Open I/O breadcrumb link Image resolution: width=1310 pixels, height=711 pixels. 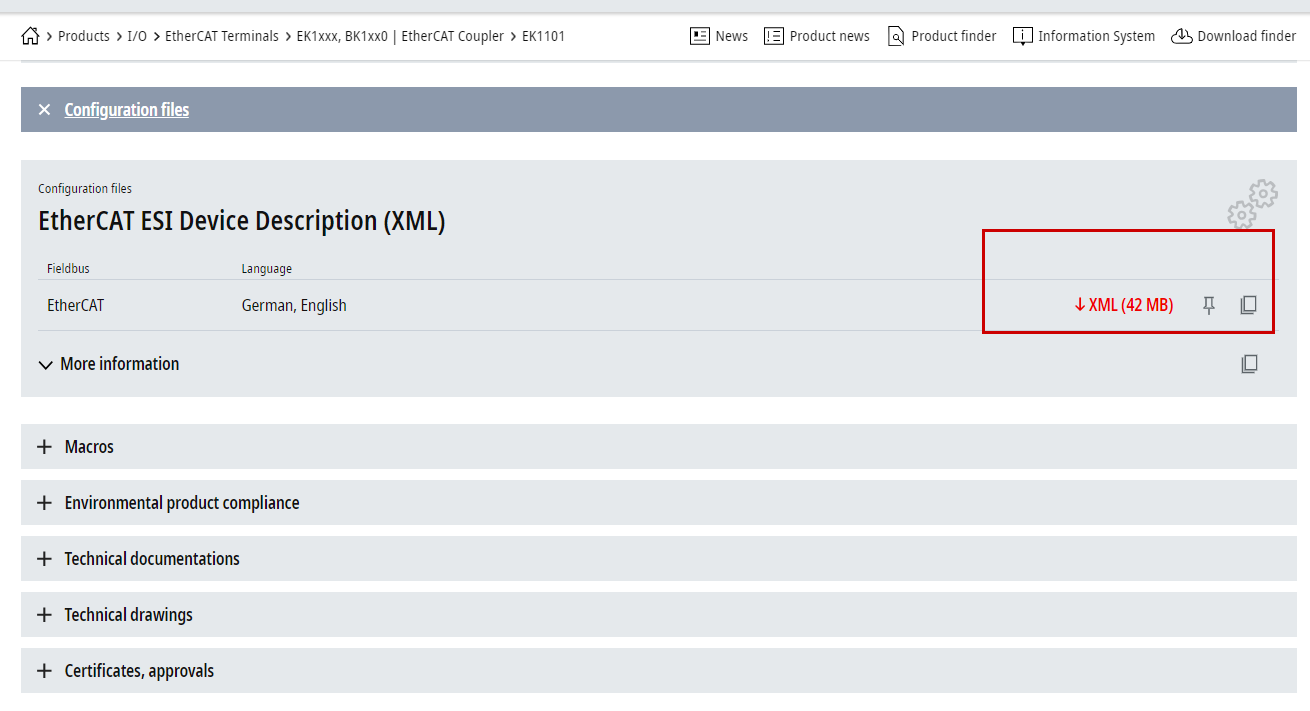pos(137,36)
